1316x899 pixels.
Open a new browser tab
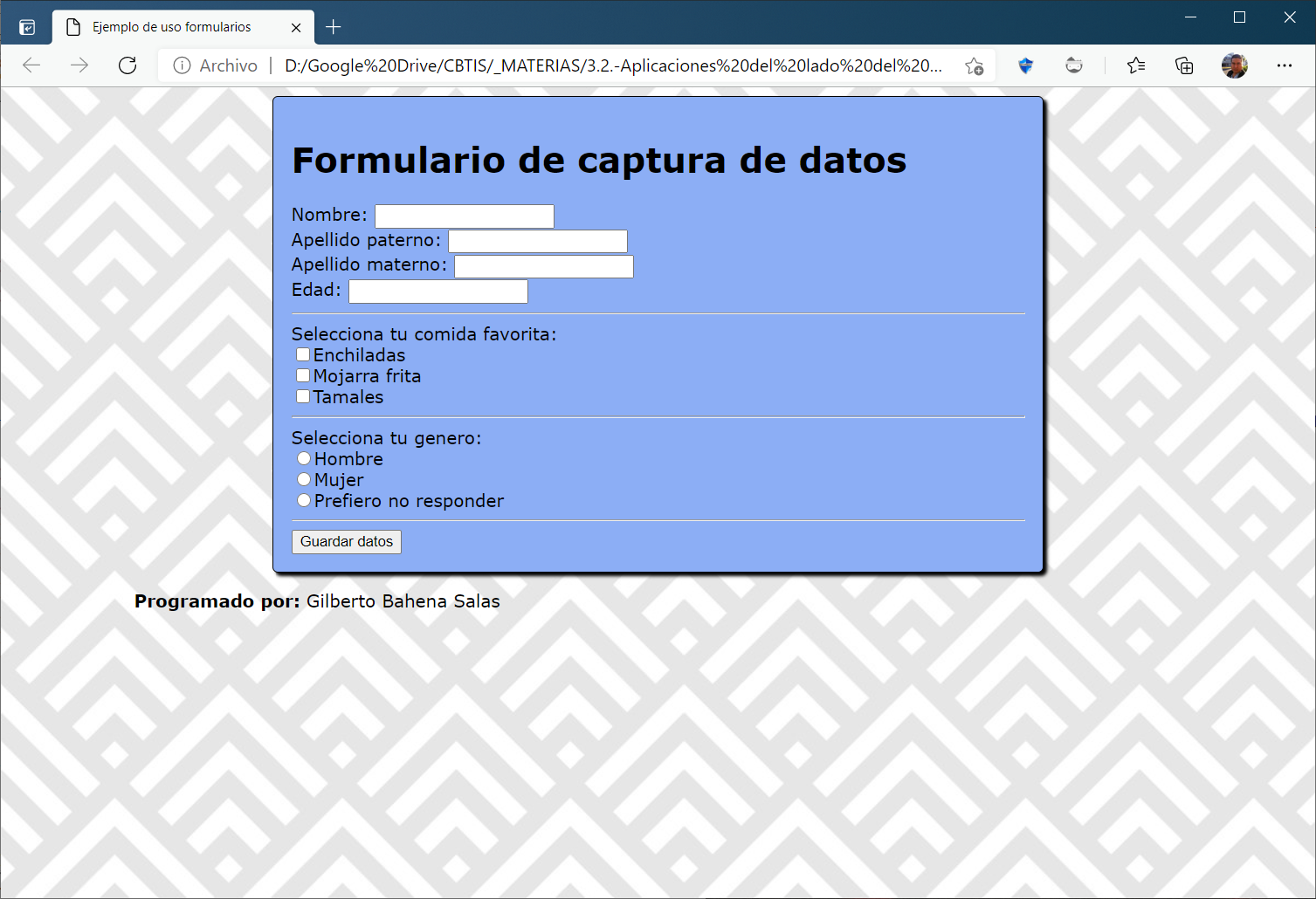click(x=334, y=27)
